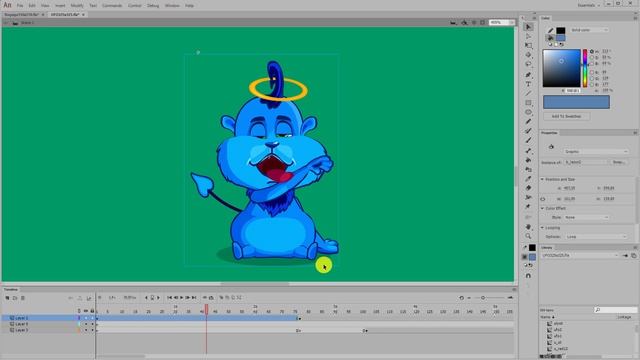Switch to the first document tab
Image resolution: width=640 pixels, height=360 pixels.
tap(22, 14)
